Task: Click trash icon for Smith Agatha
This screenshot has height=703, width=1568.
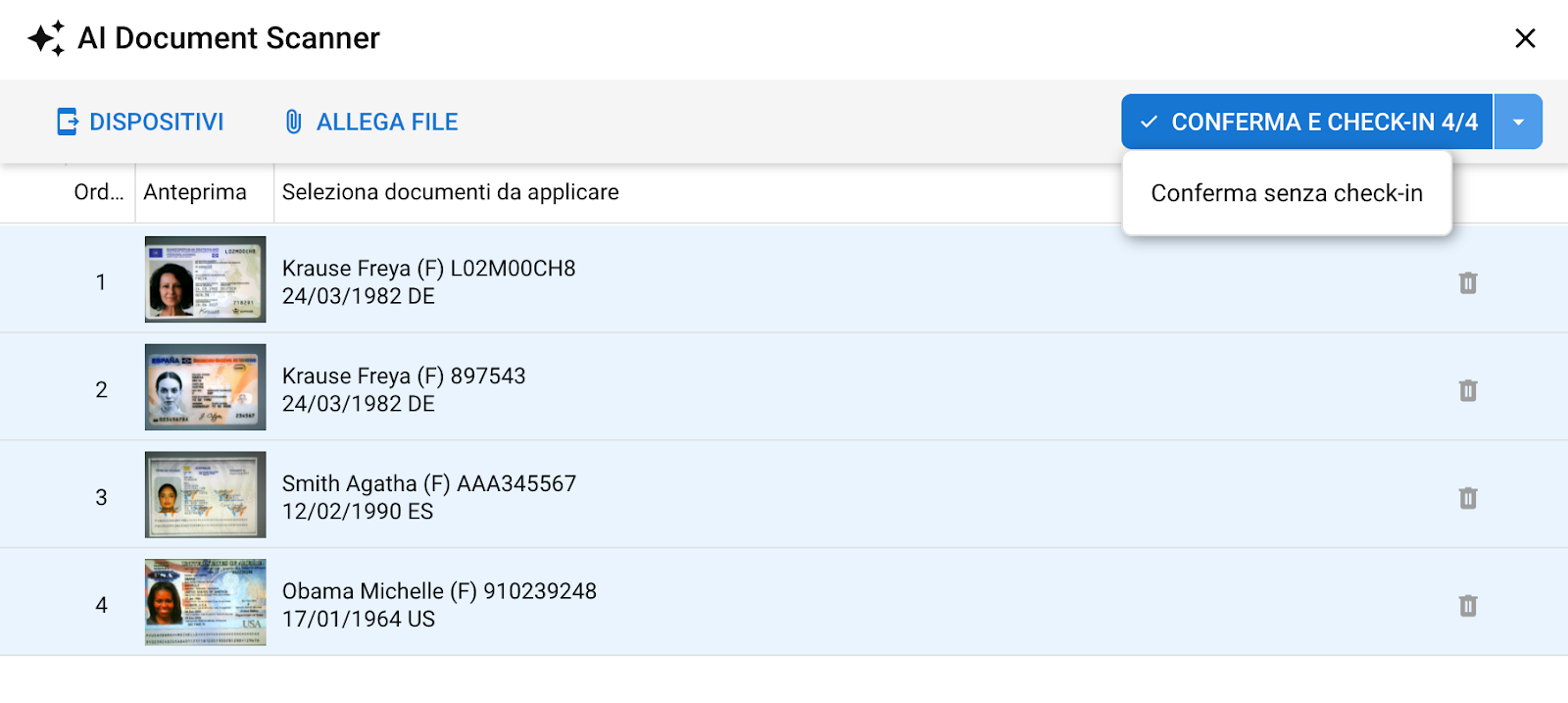Action: [1467, 499]
